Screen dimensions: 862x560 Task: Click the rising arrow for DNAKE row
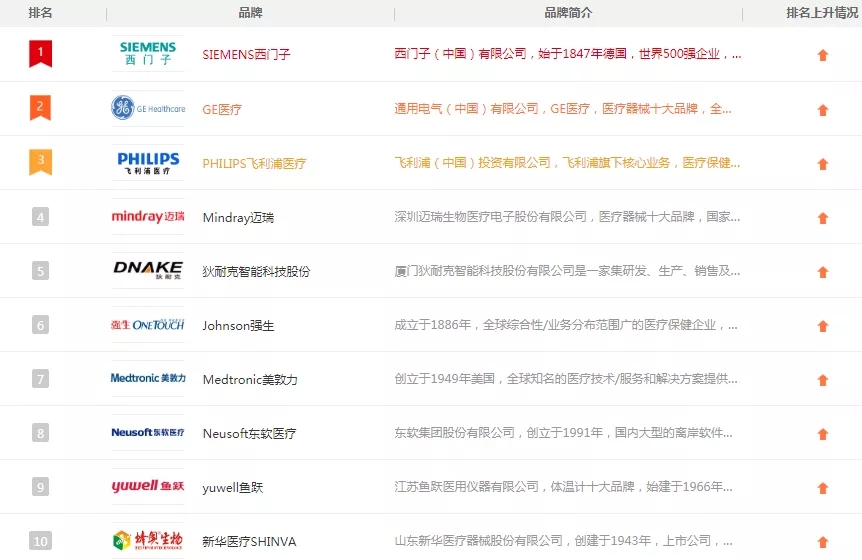pyautogui.click(x=823, y=272)
